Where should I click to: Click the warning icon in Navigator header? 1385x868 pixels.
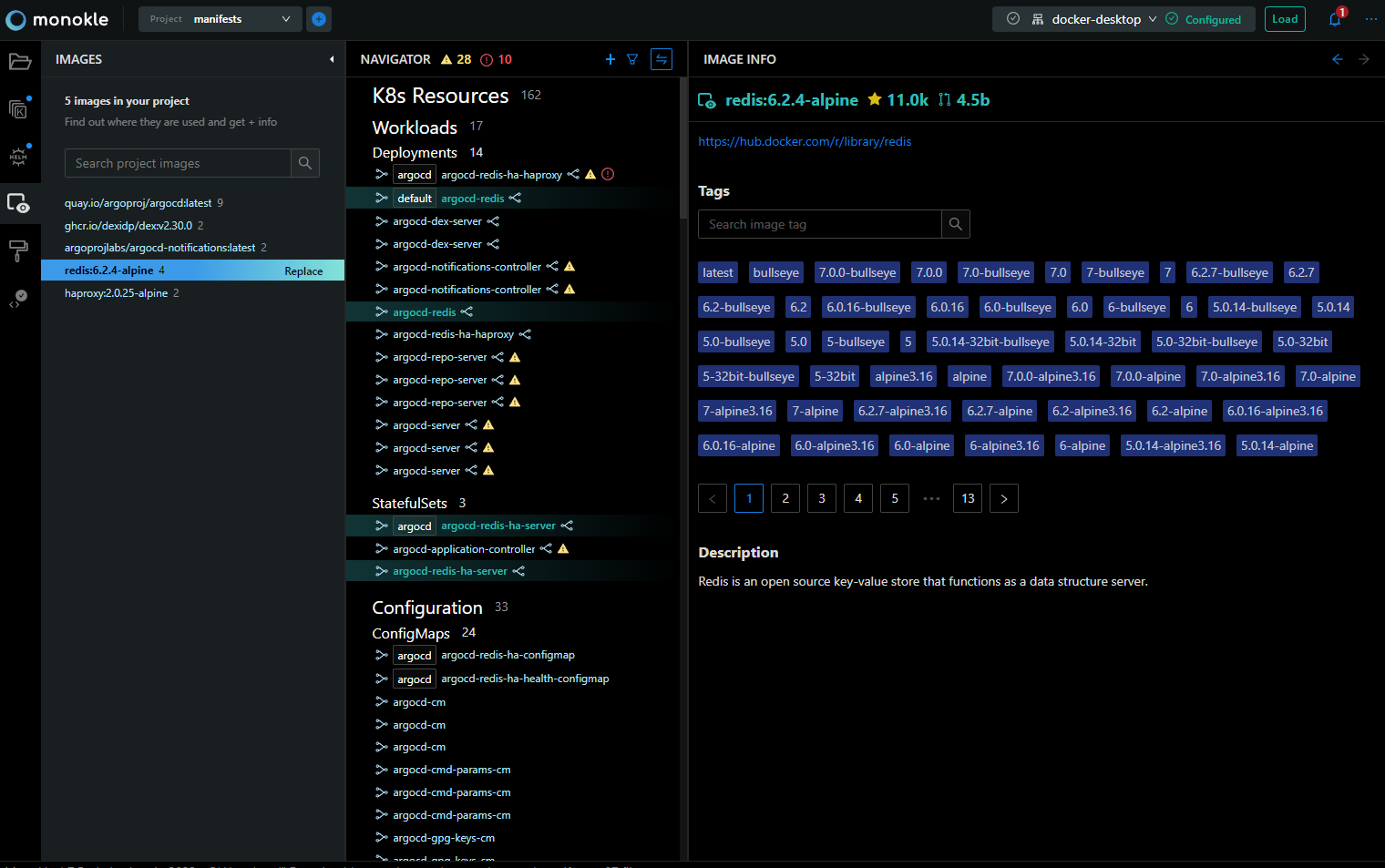(446, 59)
